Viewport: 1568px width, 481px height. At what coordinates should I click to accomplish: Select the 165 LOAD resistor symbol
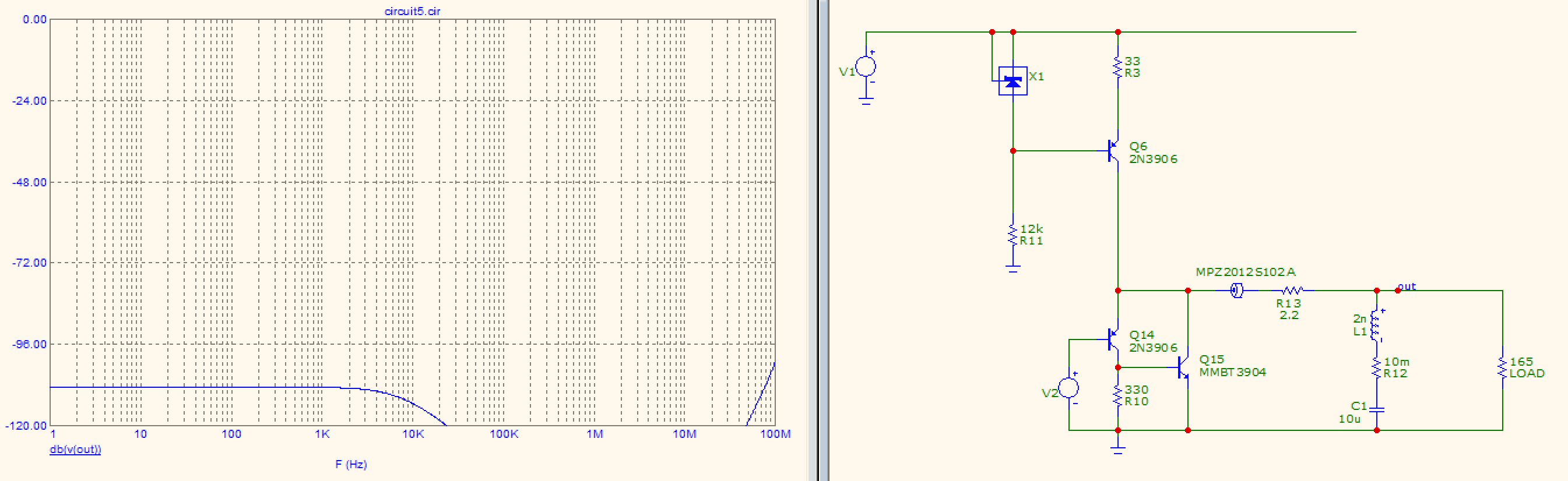[1502, 368]
